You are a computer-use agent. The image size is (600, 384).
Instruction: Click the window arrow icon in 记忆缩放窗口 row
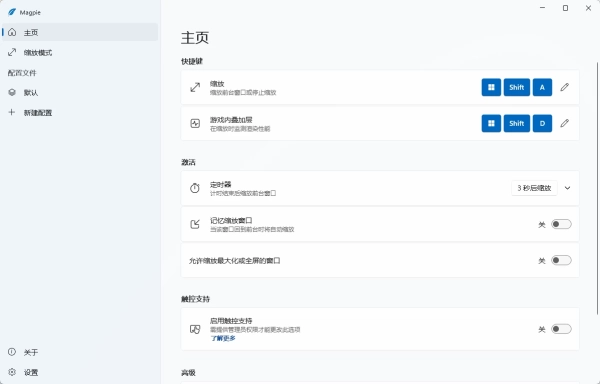pyautogui.click(x=195, y=224)
